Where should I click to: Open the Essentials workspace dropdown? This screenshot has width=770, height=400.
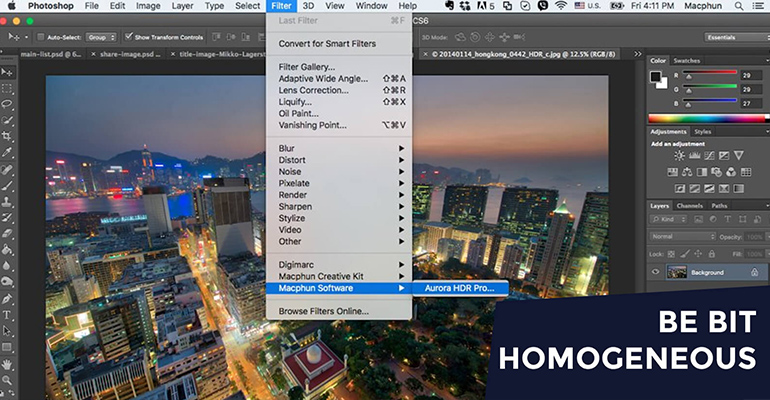point(737,37)
